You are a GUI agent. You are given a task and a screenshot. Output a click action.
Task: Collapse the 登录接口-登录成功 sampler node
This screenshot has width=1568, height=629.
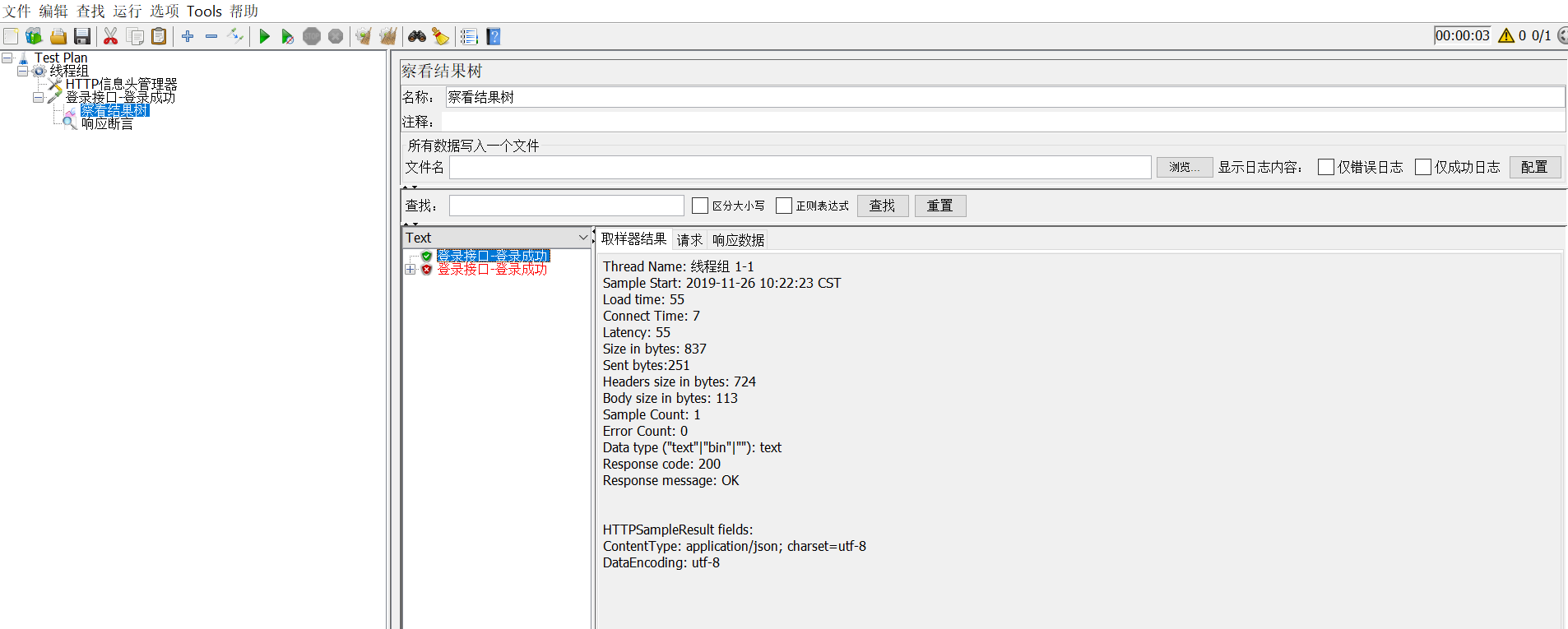[x=38, y=97]
